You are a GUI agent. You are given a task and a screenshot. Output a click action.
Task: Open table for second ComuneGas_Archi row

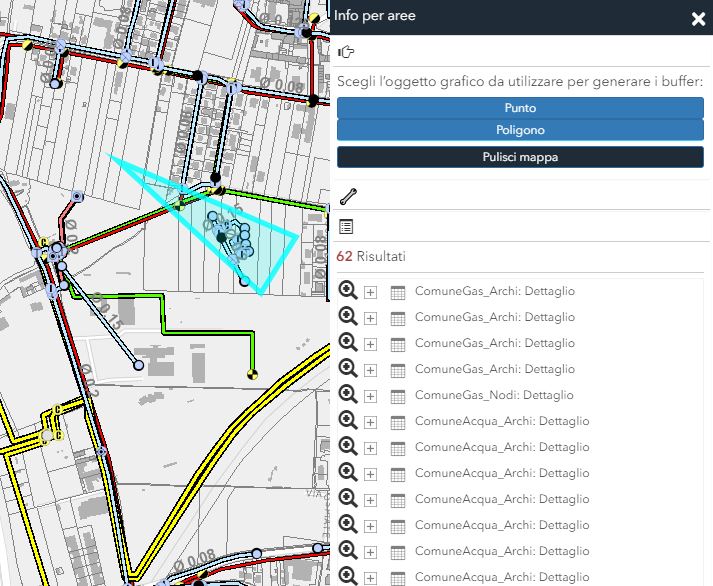(398, 318)
